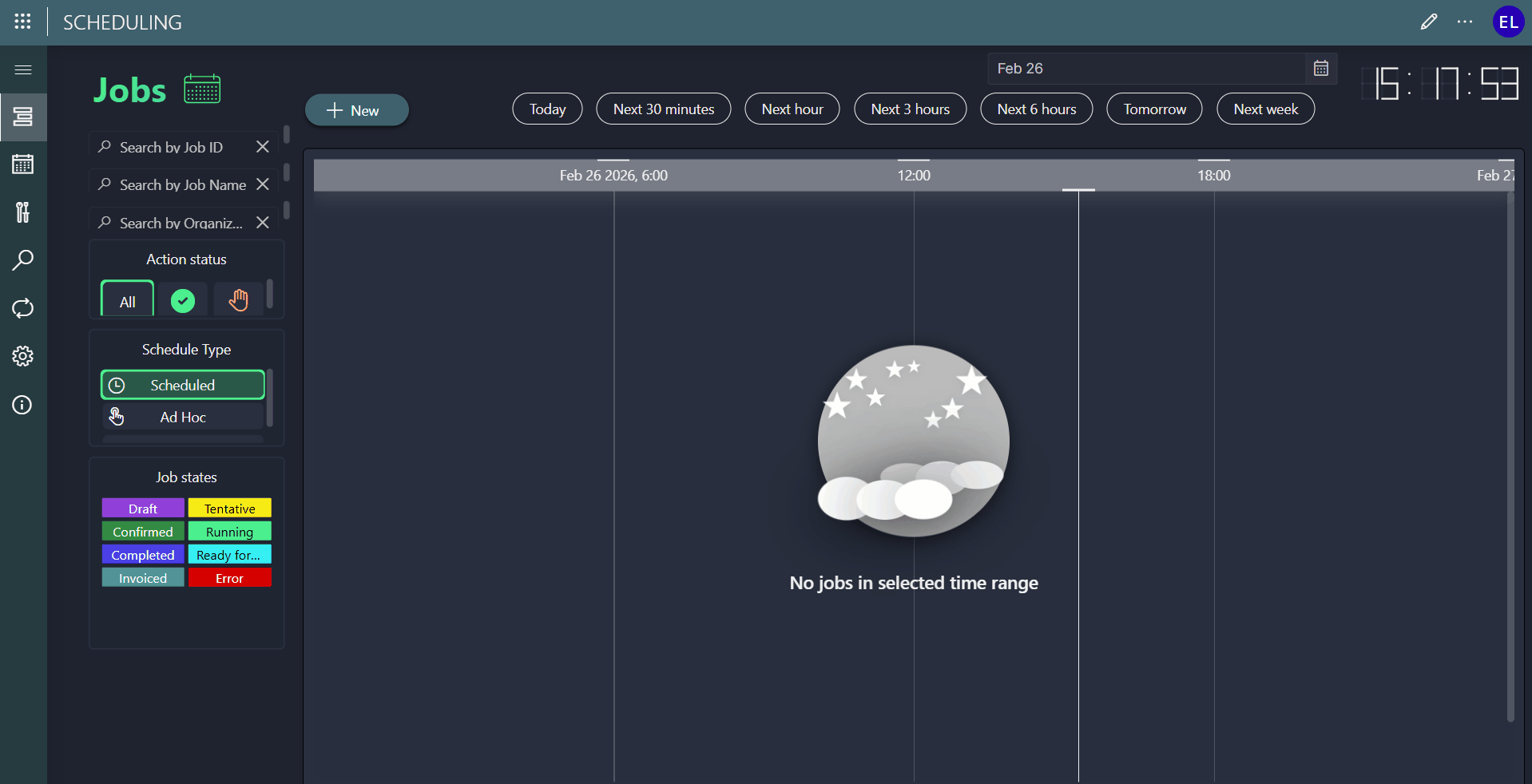Click the Search by Job Name field

click(x=181, y=185)
